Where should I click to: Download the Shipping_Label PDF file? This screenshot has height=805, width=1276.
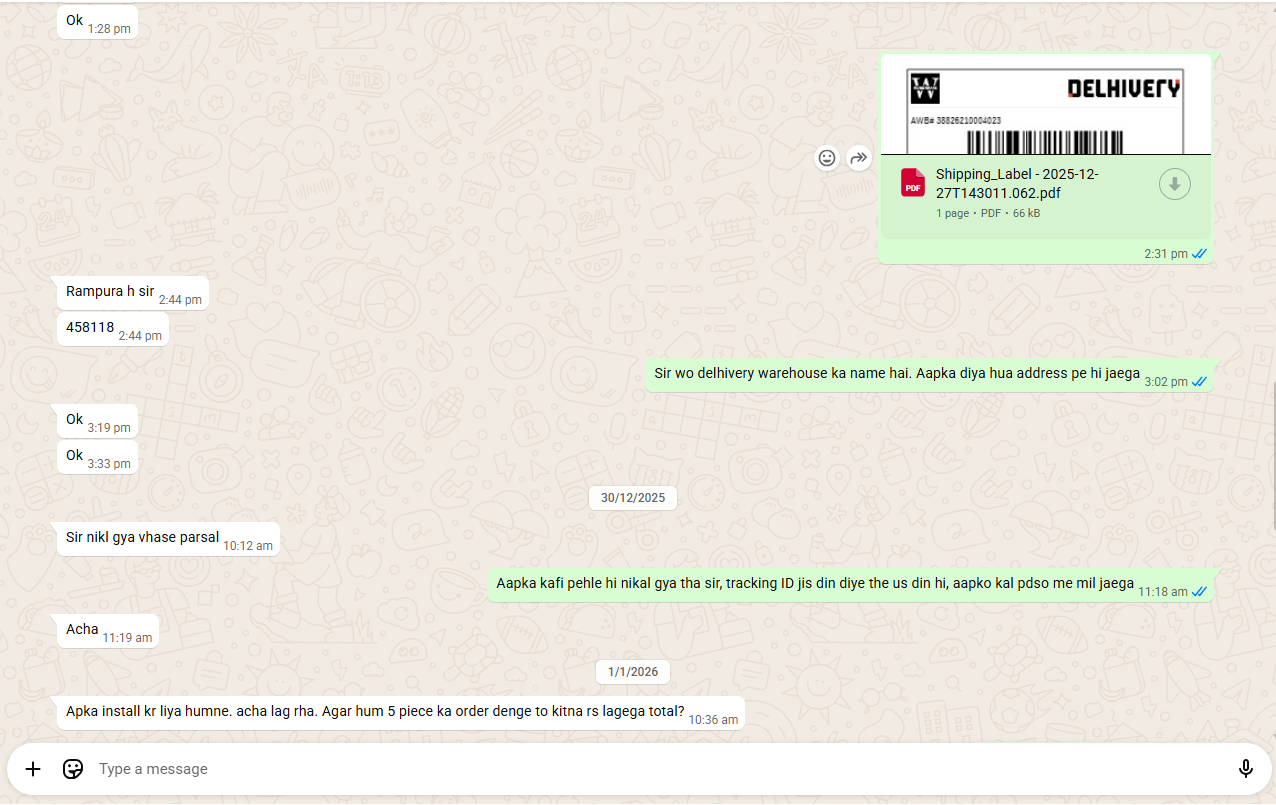pyautogui.click(x=1174, y=184)
